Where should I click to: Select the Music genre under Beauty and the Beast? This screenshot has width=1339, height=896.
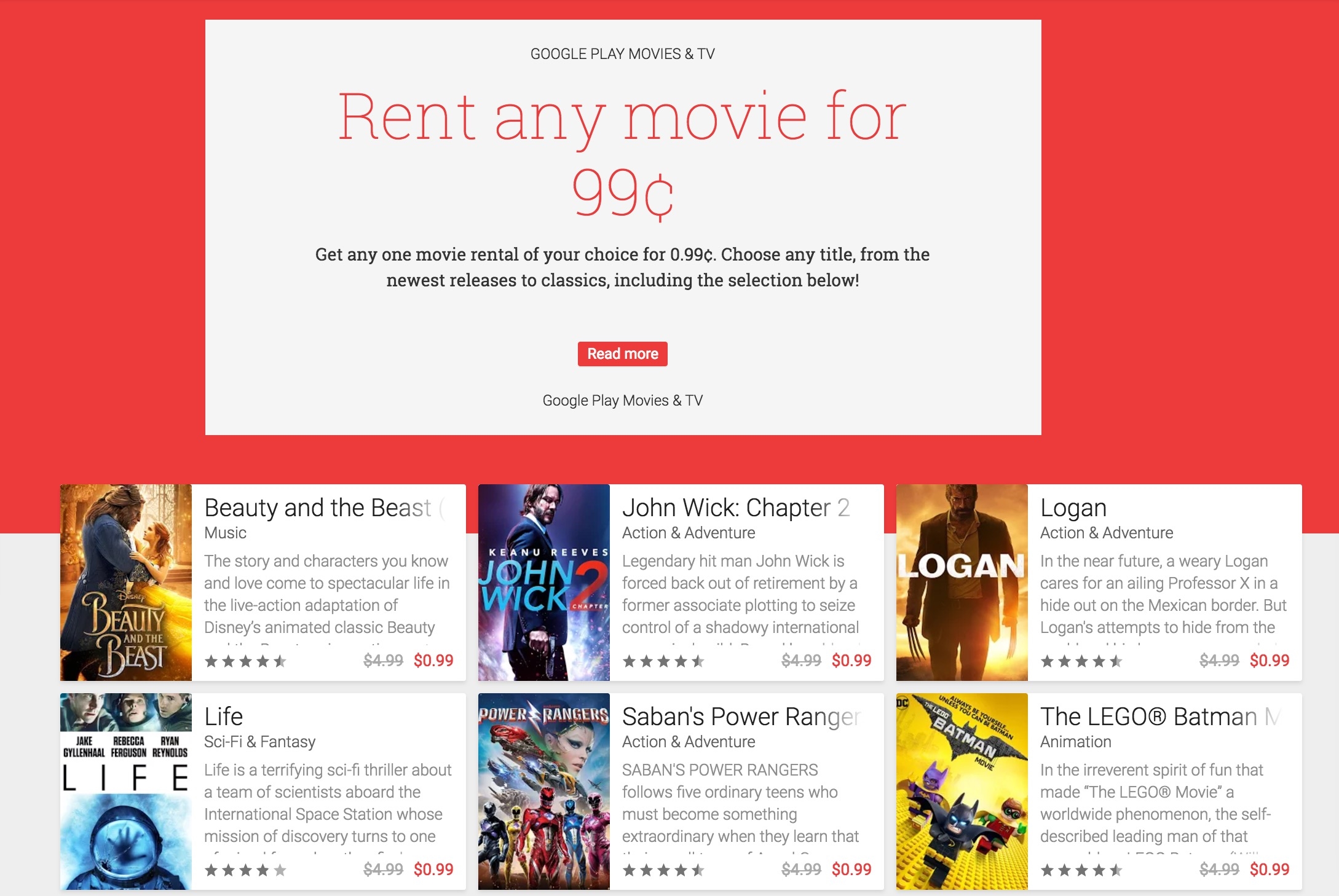(x=225, y=533)
